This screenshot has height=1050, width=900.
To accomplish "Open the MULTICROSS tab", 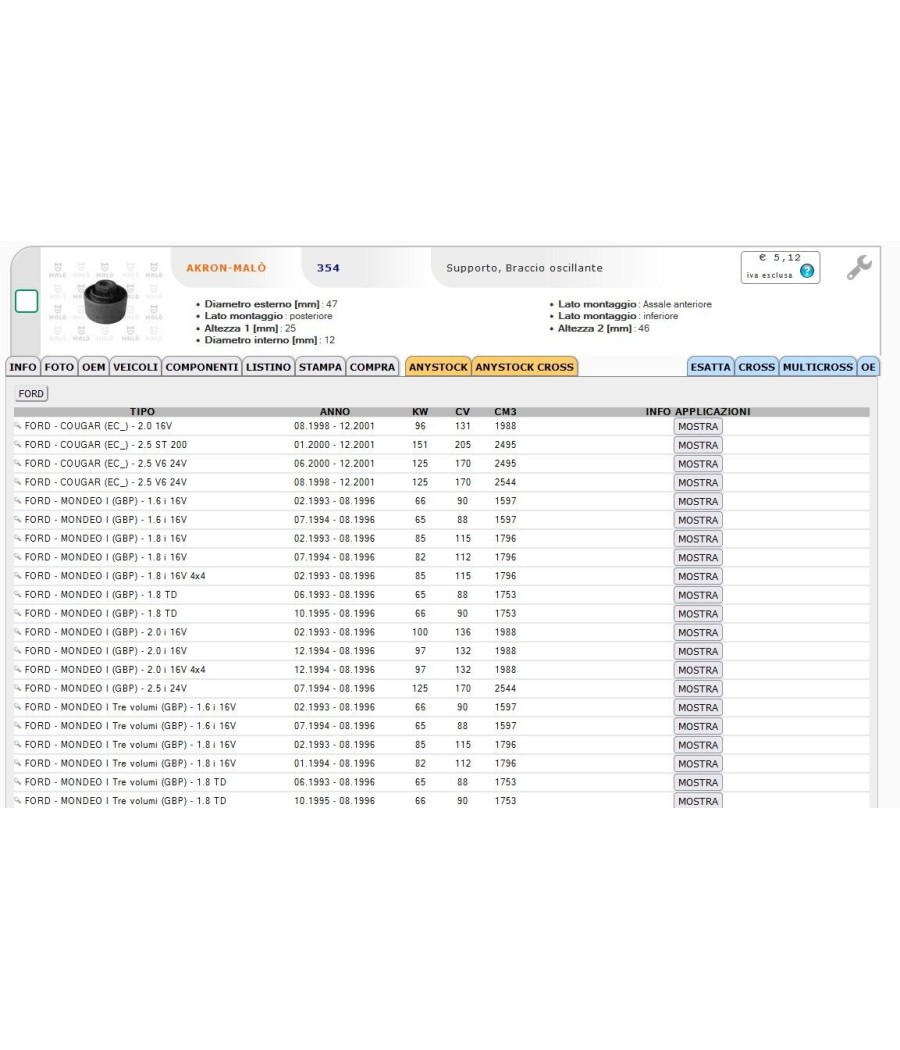I will tap(818, 367).
